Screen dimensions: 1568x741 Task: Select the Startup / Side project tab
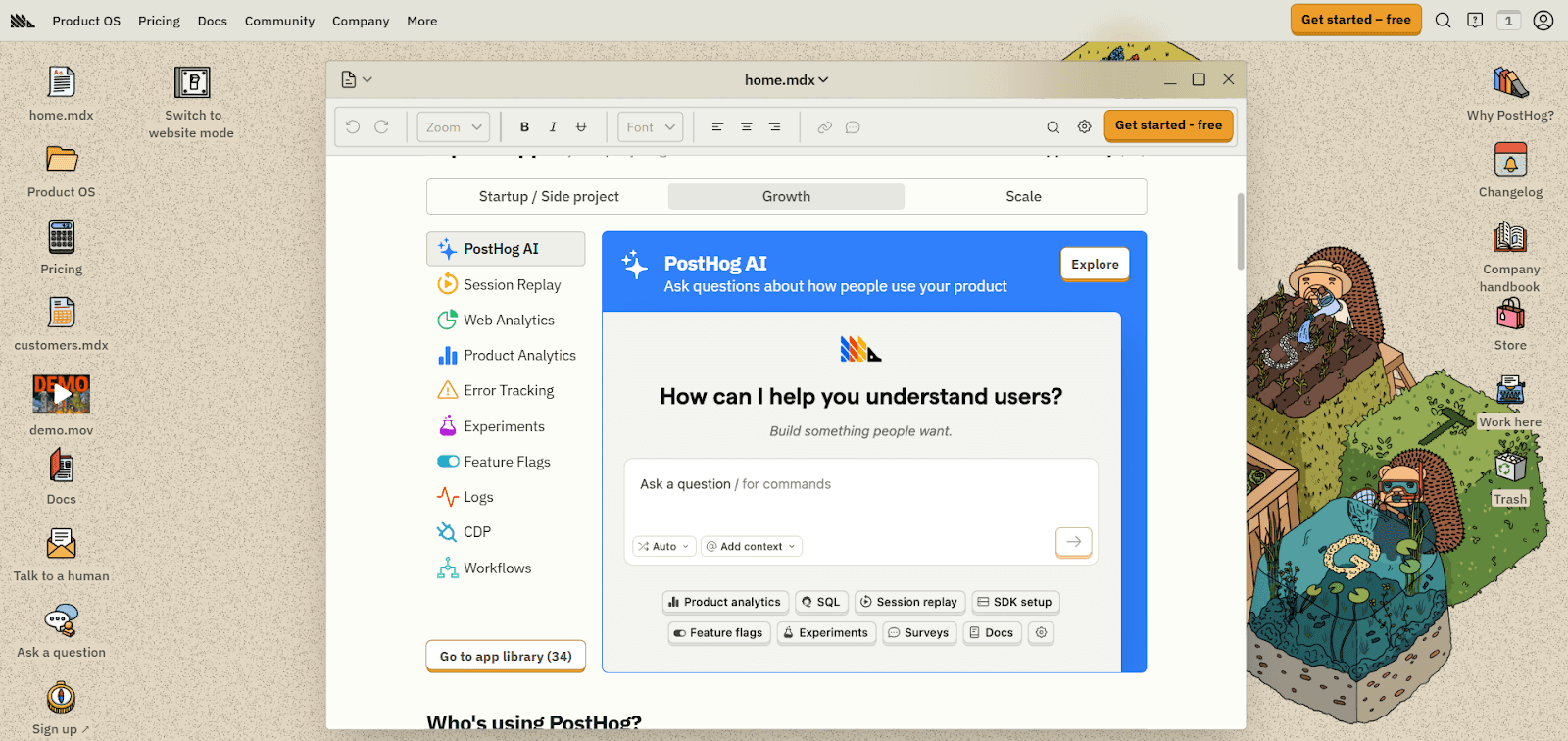click(549, 196)
